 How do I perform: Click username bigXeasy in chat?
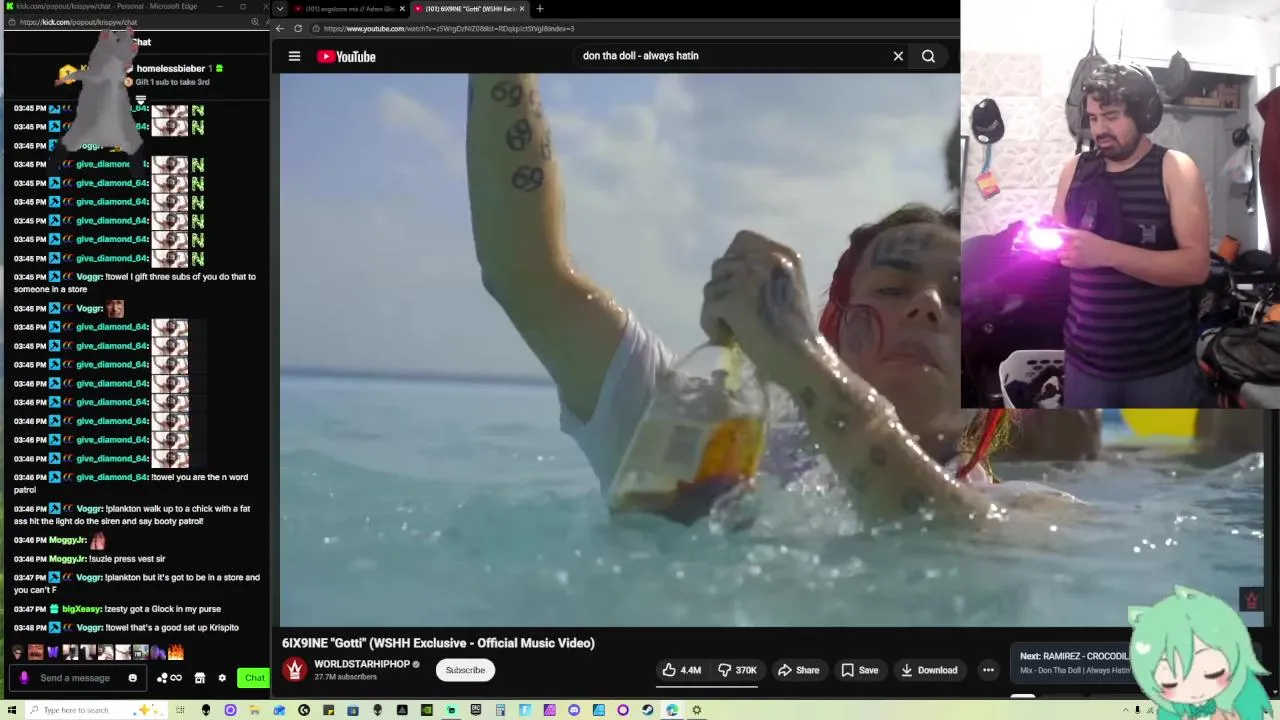coord(82,608)
